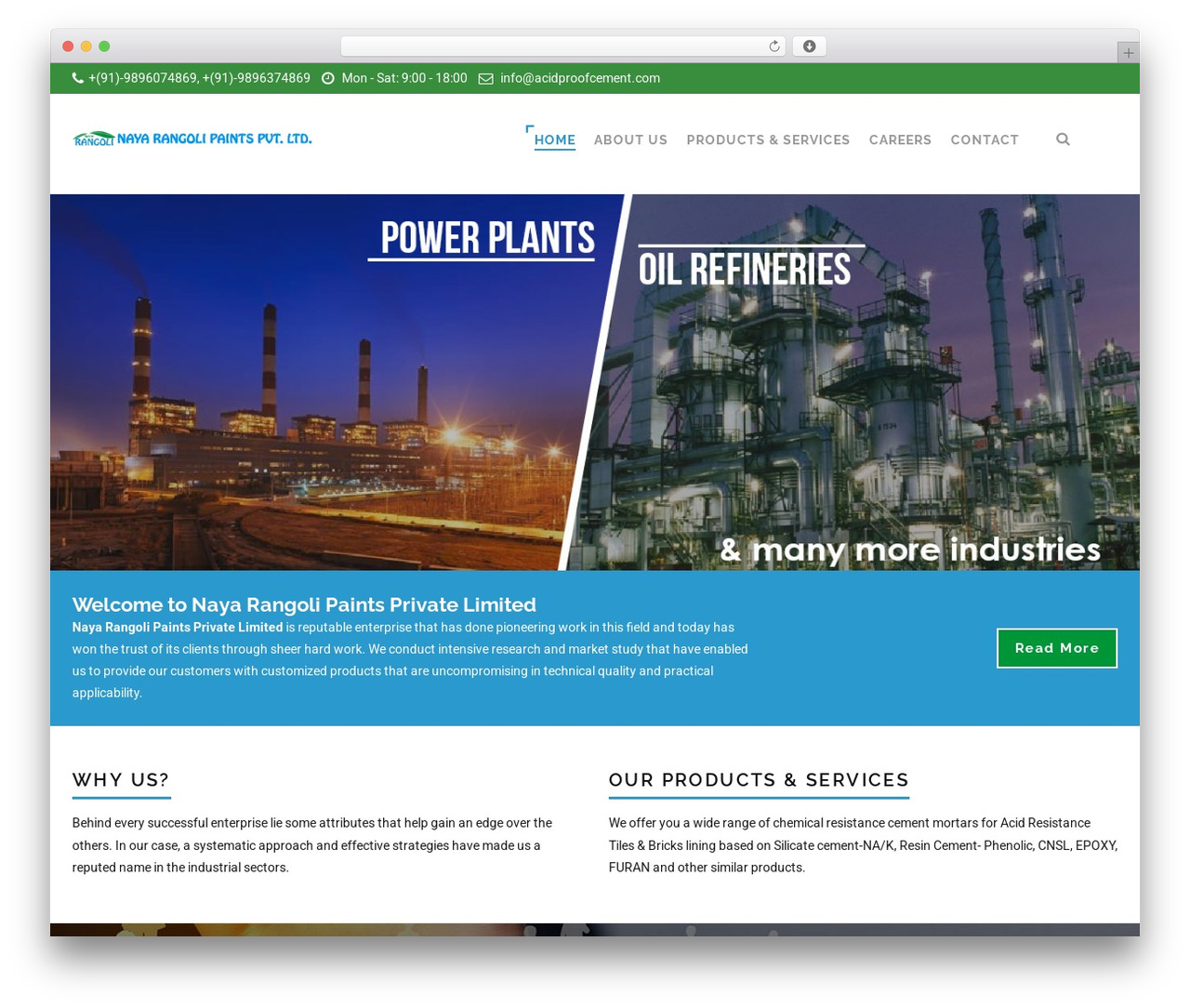The height and width of the screenshot is (1008, 1190).
Task: Click the clock icon beside business hours
Action: (x=327, y=78)
